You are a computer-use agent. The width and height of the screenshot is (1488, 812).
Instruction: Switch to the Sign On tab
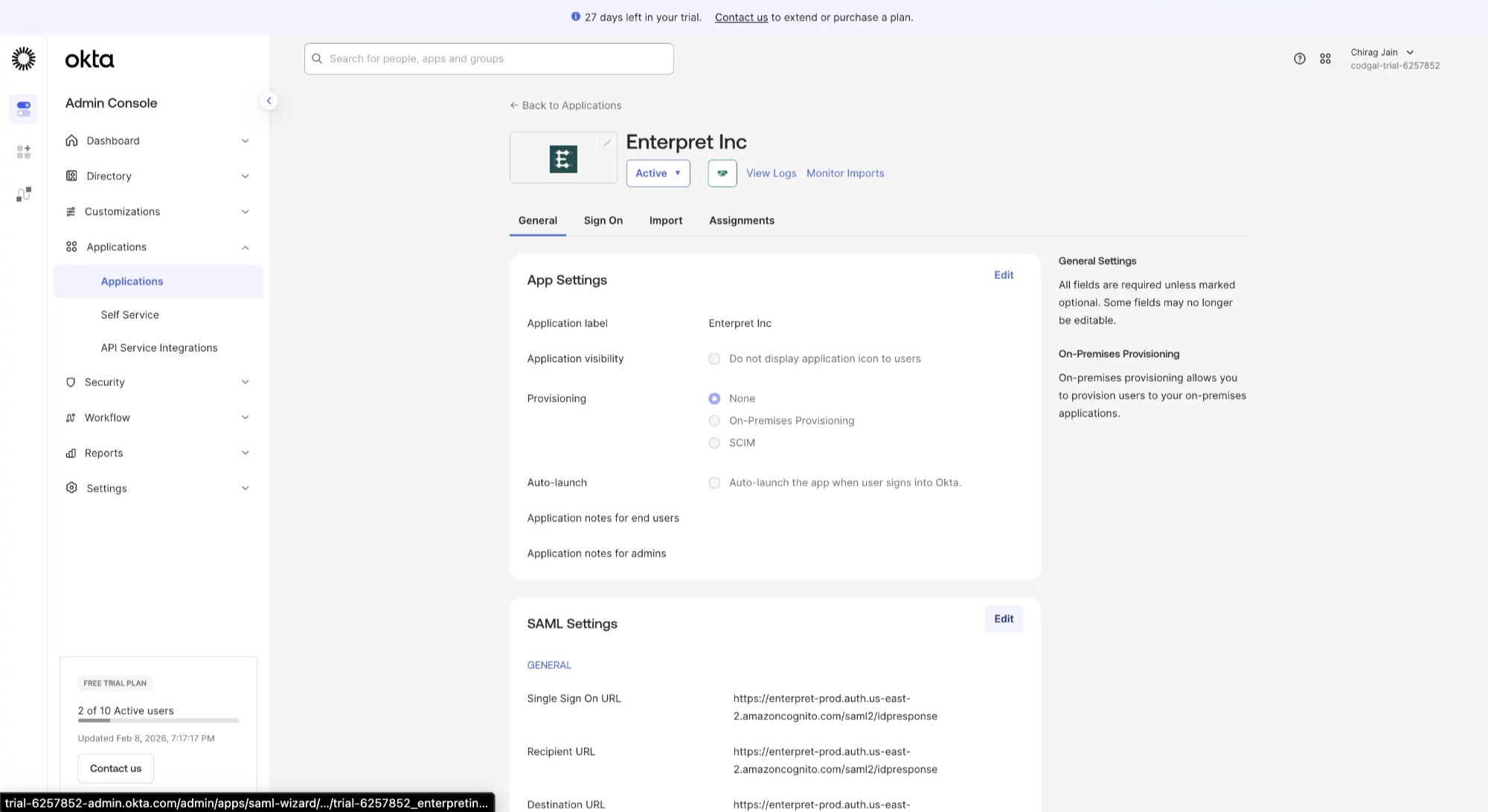603,221
